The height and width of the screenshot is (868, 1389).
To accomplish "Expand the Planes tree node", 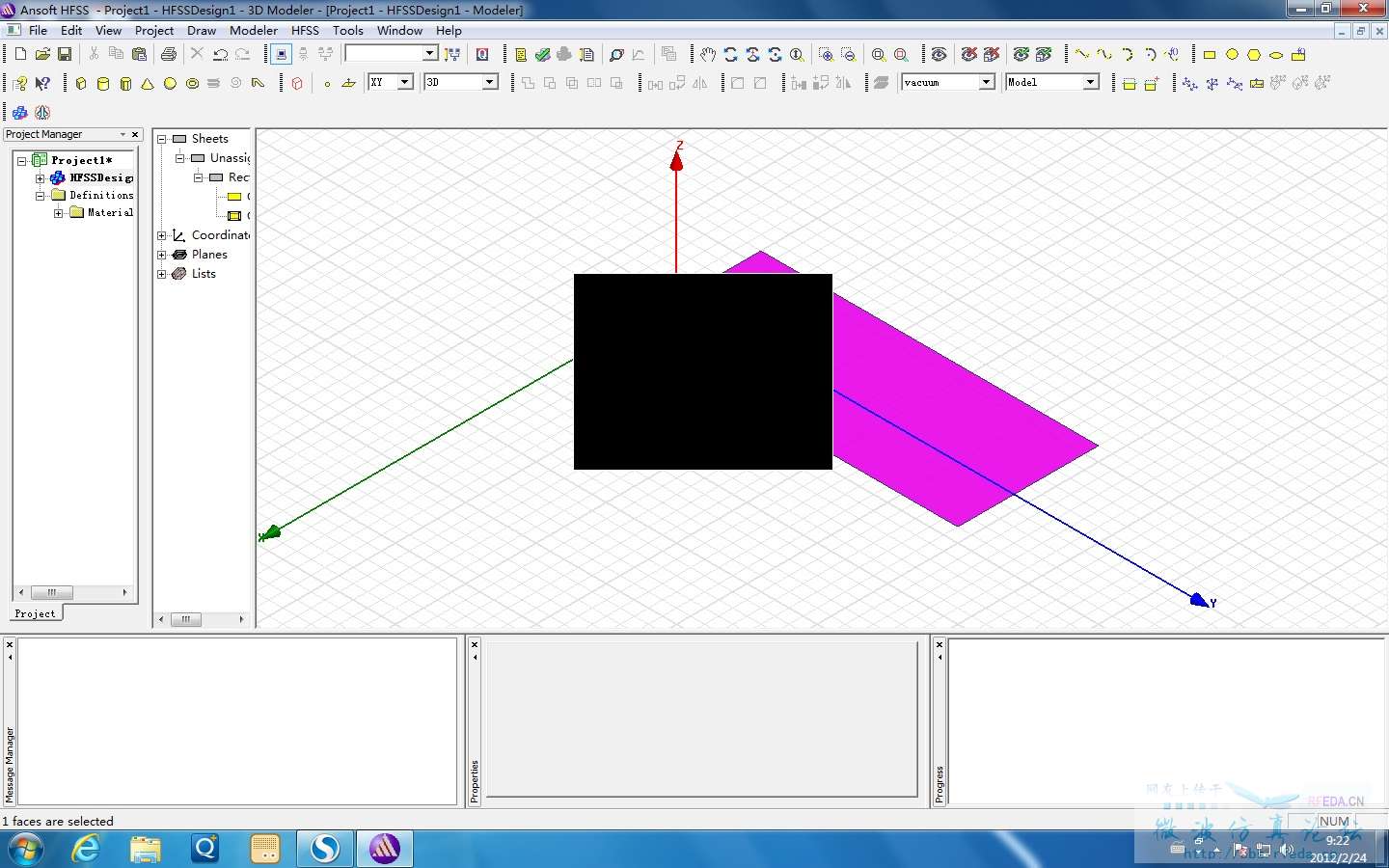I will pyautogui.click(x=162, y=255).
